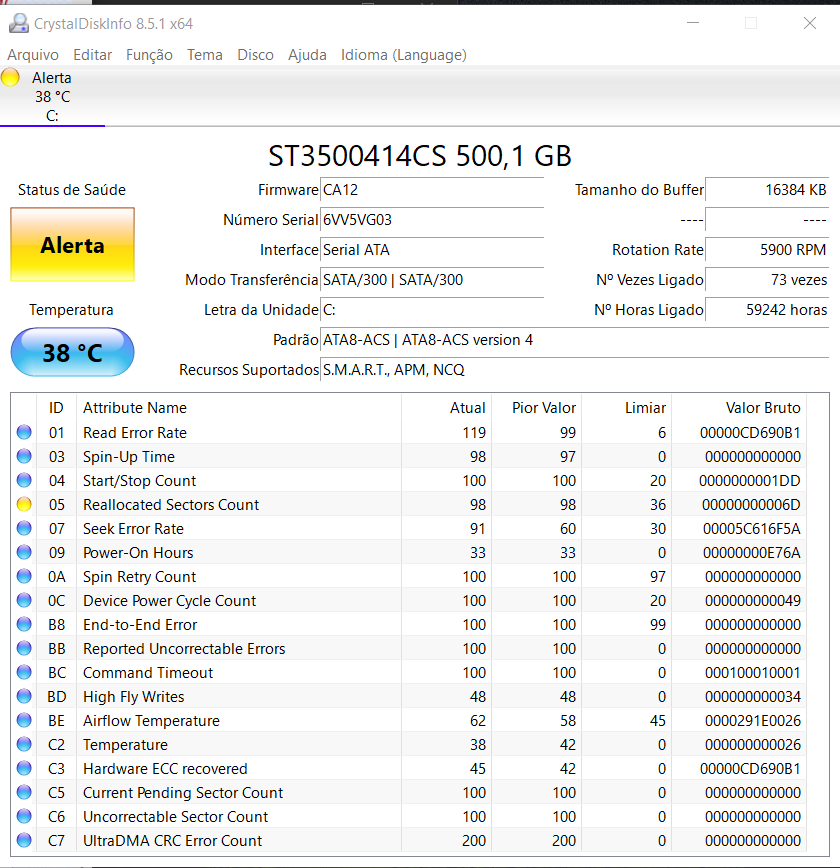Click the CrystalDiskInfo app icon in title bar
The height and width of the screenshot is (868, 840).
pos(19,23)
